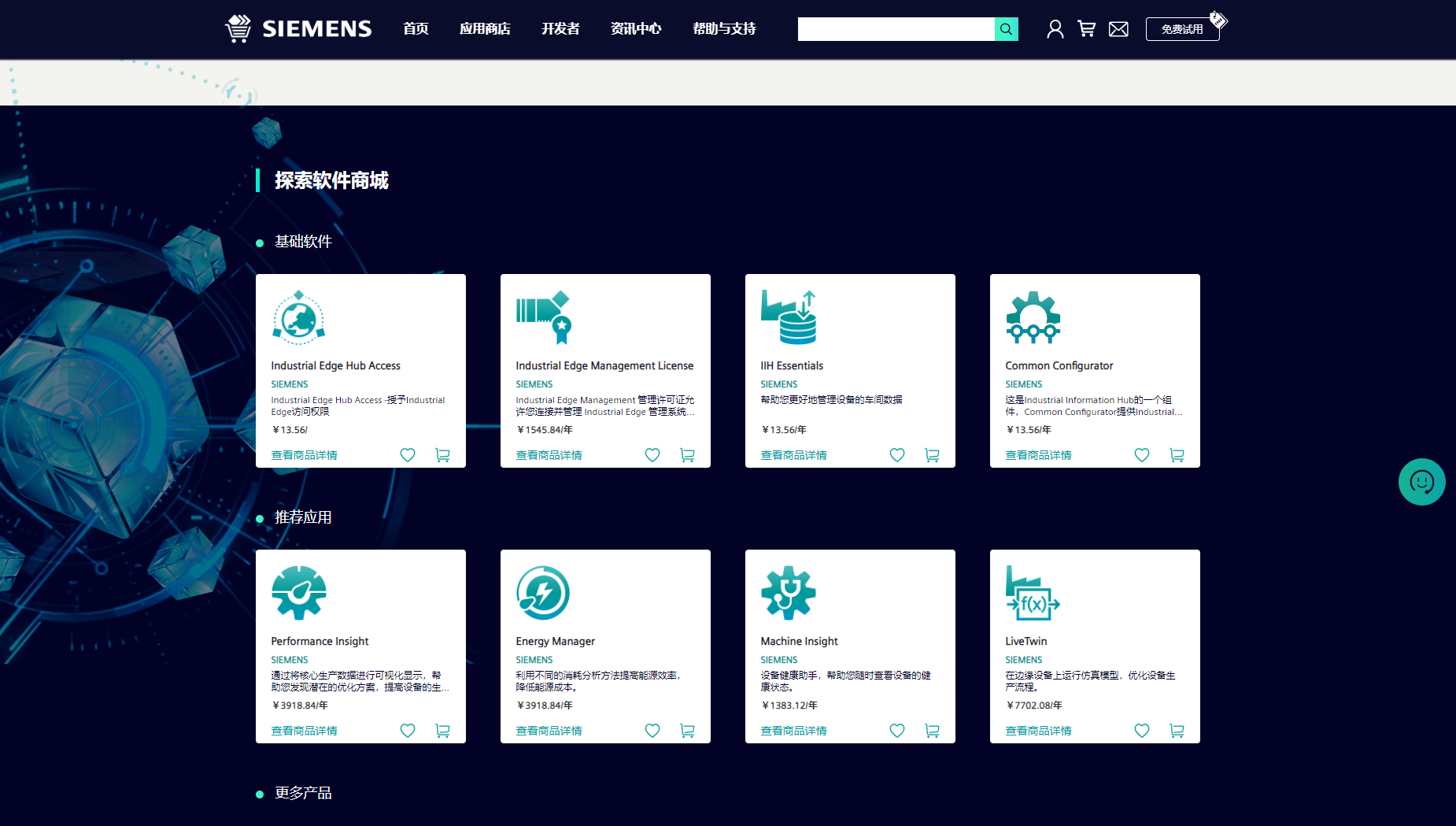
Task: View details of Industrial Edge Management License
Action: tap(548, 454)
